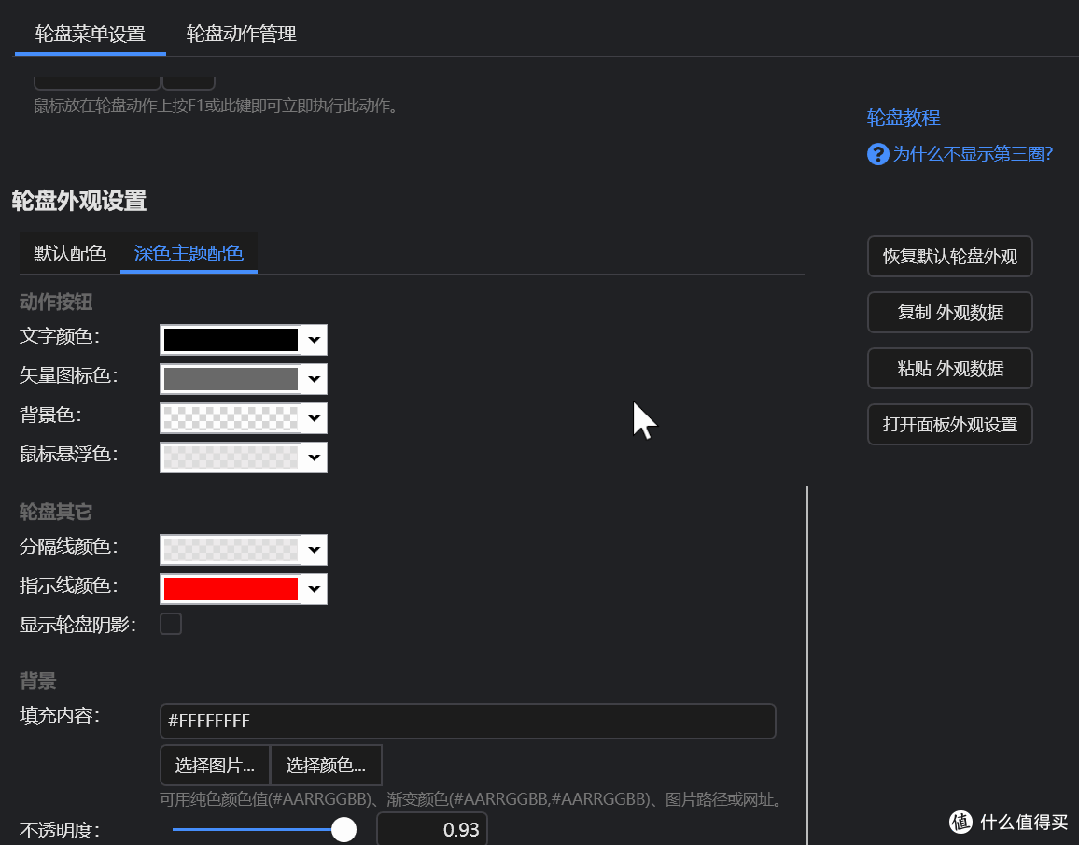Click the 复制 外观数据 button
The width and height of the screenshot is (1079, 845).
[x=950, y=312]
